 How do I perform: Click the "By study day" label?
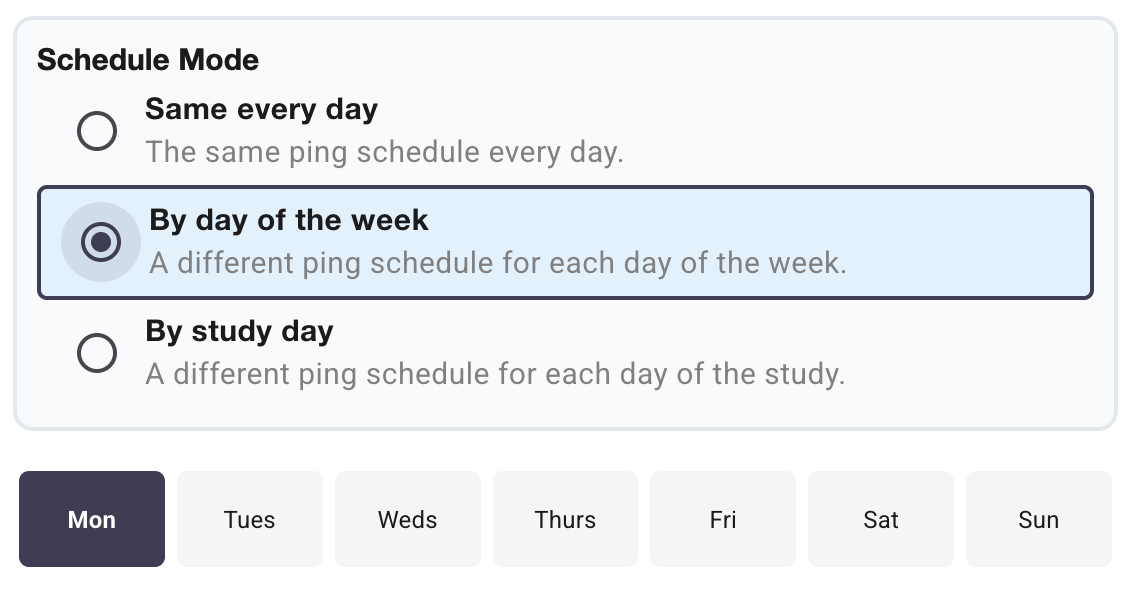click(x=239, y=331)
